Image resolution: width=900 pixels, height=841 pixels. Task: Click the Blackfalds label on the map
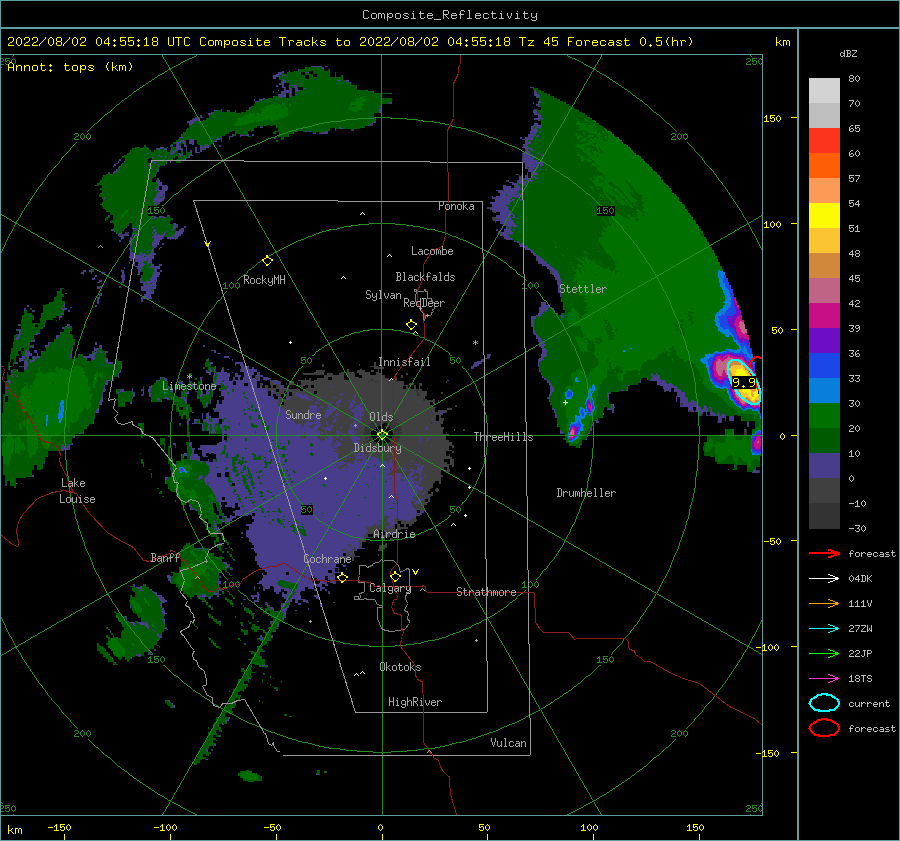[425, 277]
